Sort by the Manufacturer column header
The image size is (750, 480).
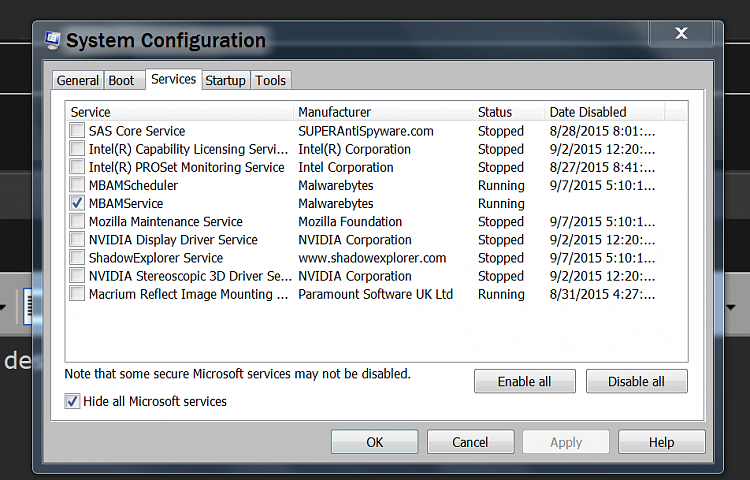pyautogui.click(x=383, y=112)
